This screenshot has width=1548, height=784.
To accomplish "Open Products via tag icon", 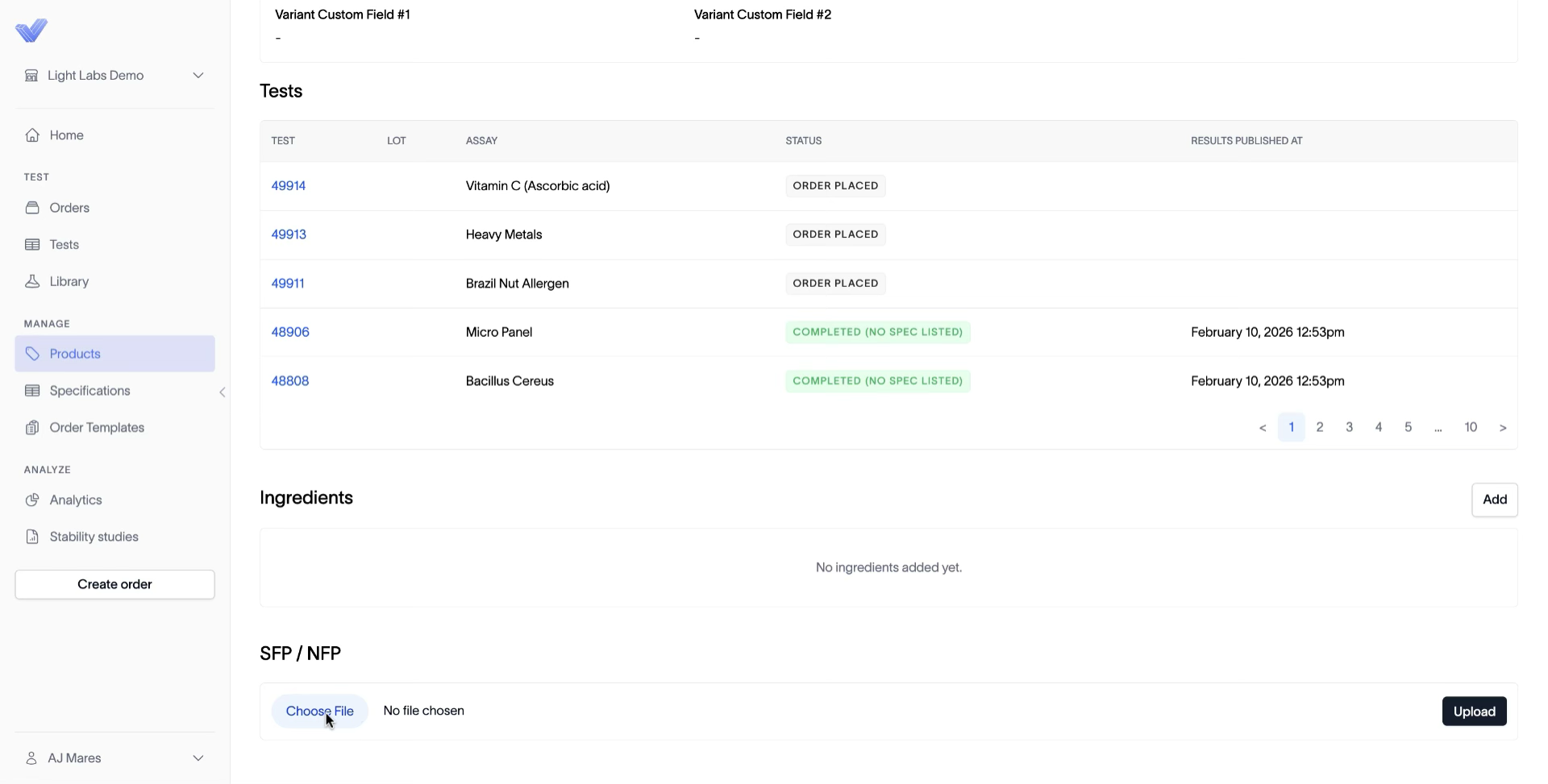I will pos(32,354).
